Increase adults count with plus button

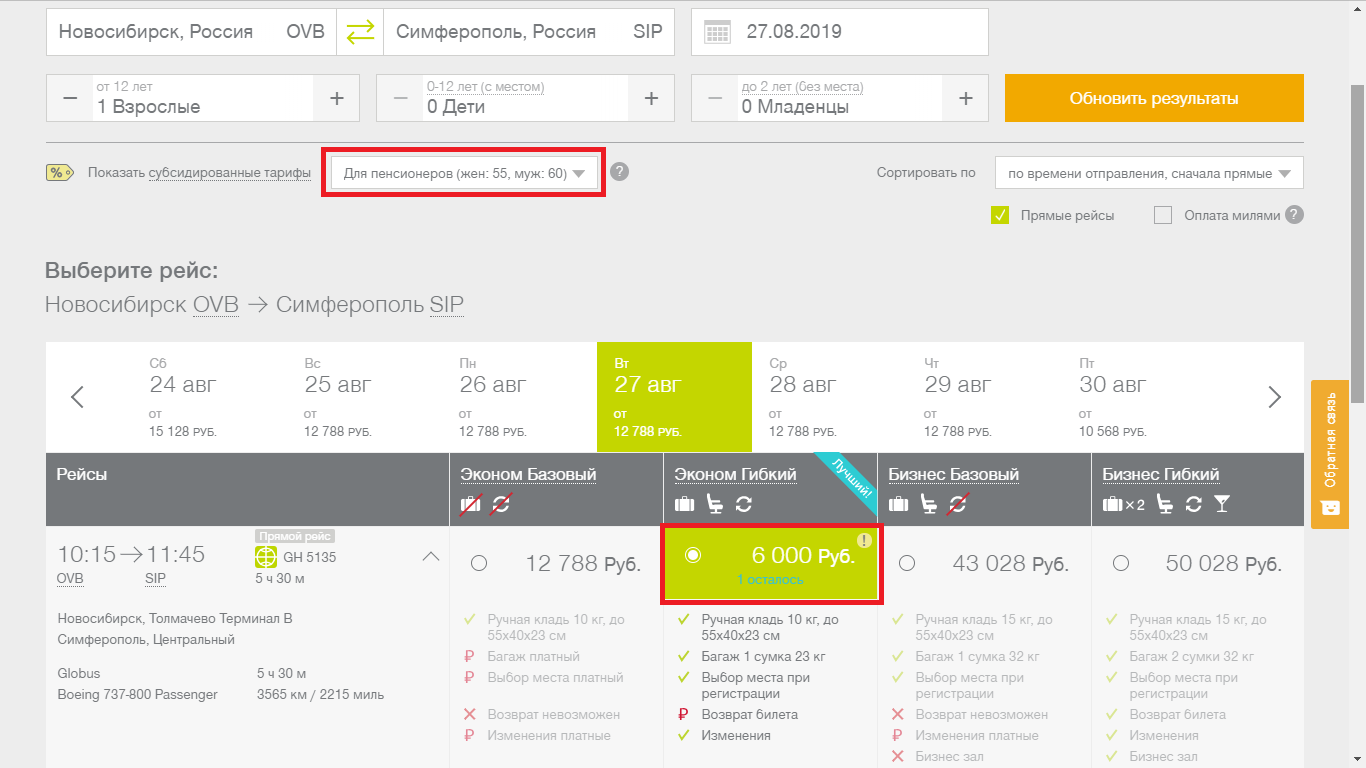click(337, 98)
